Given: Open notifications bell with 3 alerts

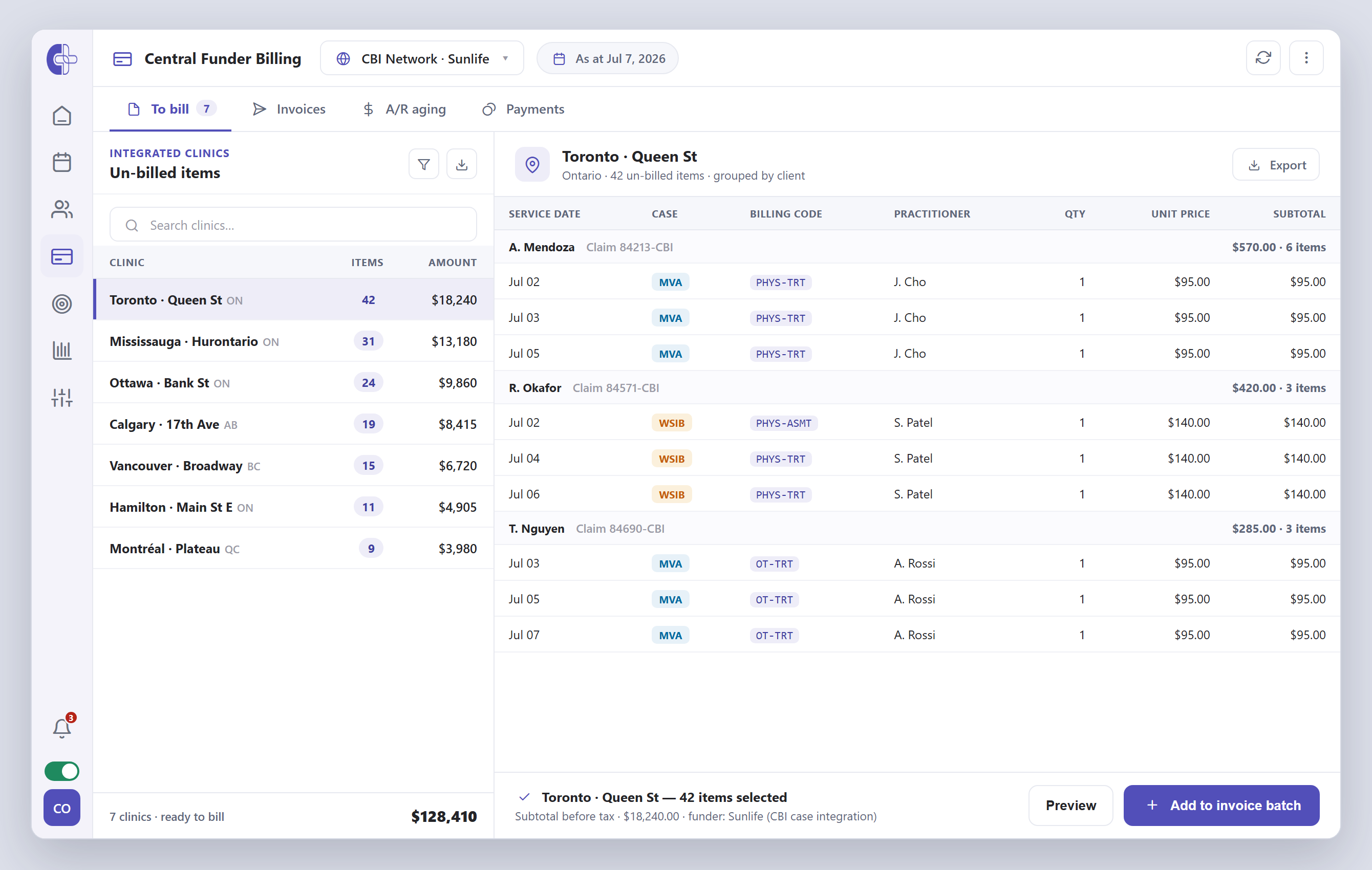Looking at the screenshot, I should pos(61,728).
